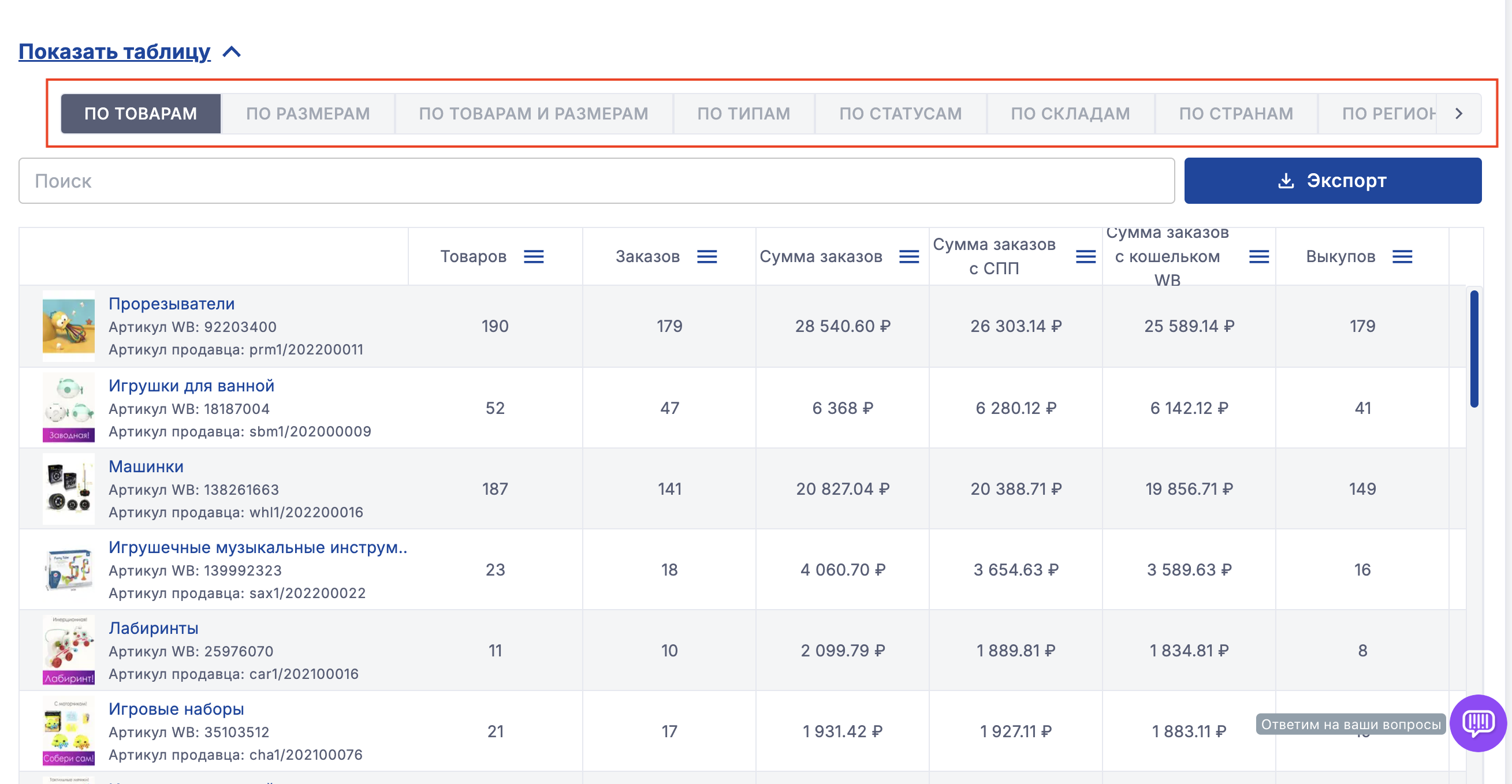The width and height of the screenshot is (1512, 784).
Task: Switch to the ПО РАЗМЕРАМ tab
Action: click(308, 113)
